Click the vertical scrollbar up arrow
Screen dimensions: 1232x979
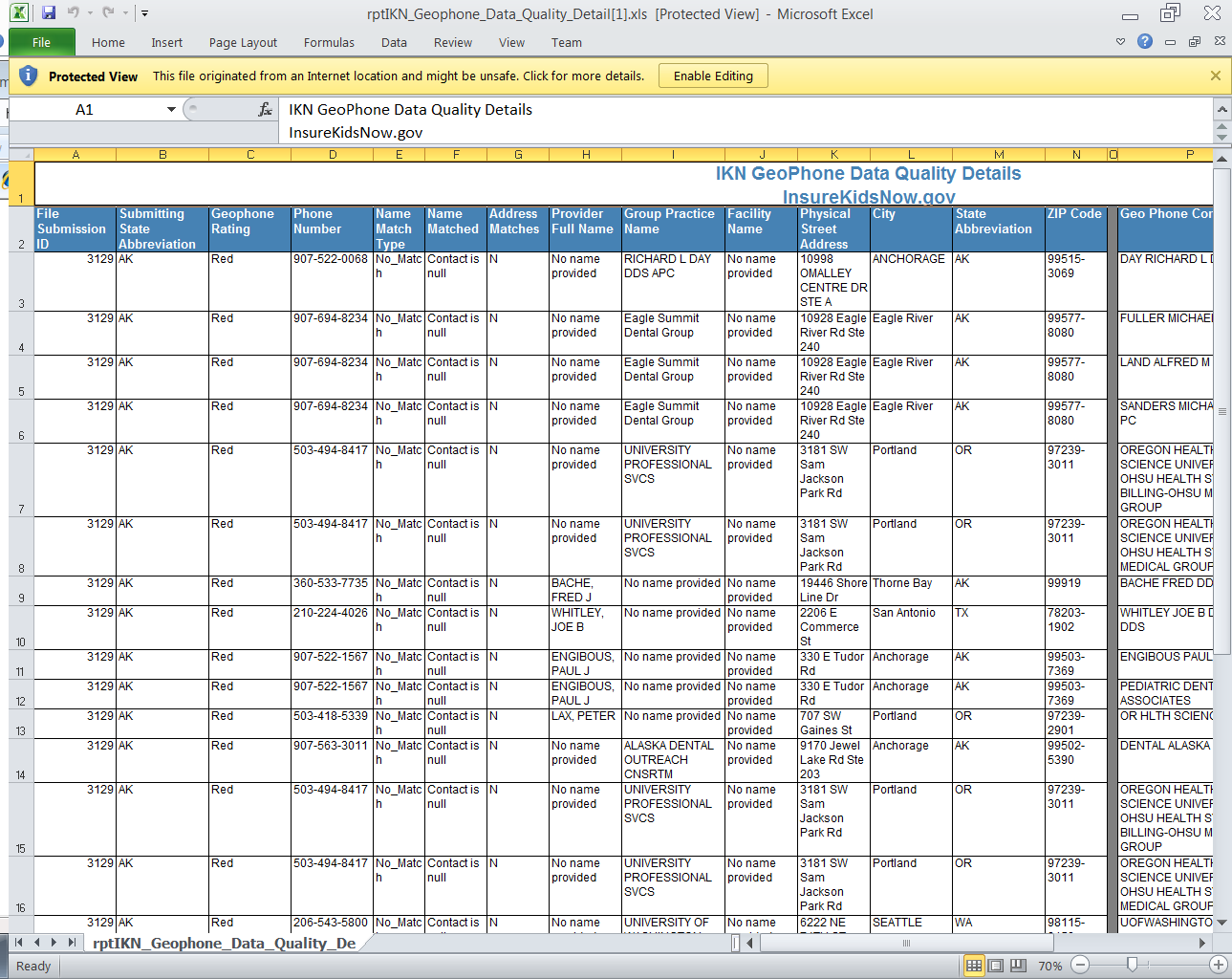[x=1221, y=158]
